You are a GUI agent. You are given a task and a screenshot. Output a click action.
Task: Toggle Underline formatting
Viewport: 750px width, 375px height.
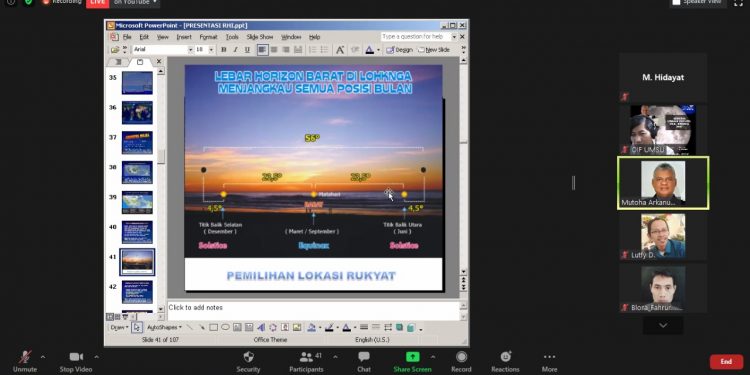coord(247,50)
